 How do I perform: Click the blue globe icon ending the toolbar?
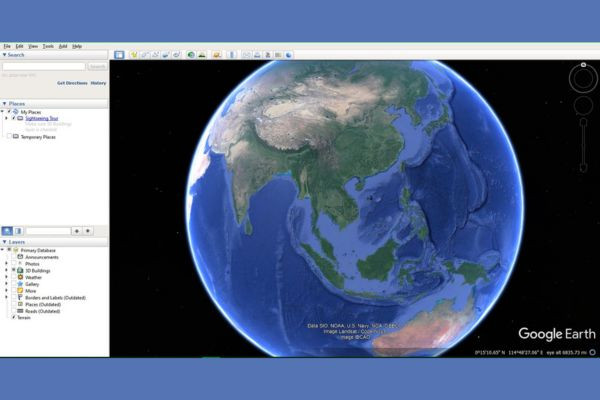tap(289, 55)
